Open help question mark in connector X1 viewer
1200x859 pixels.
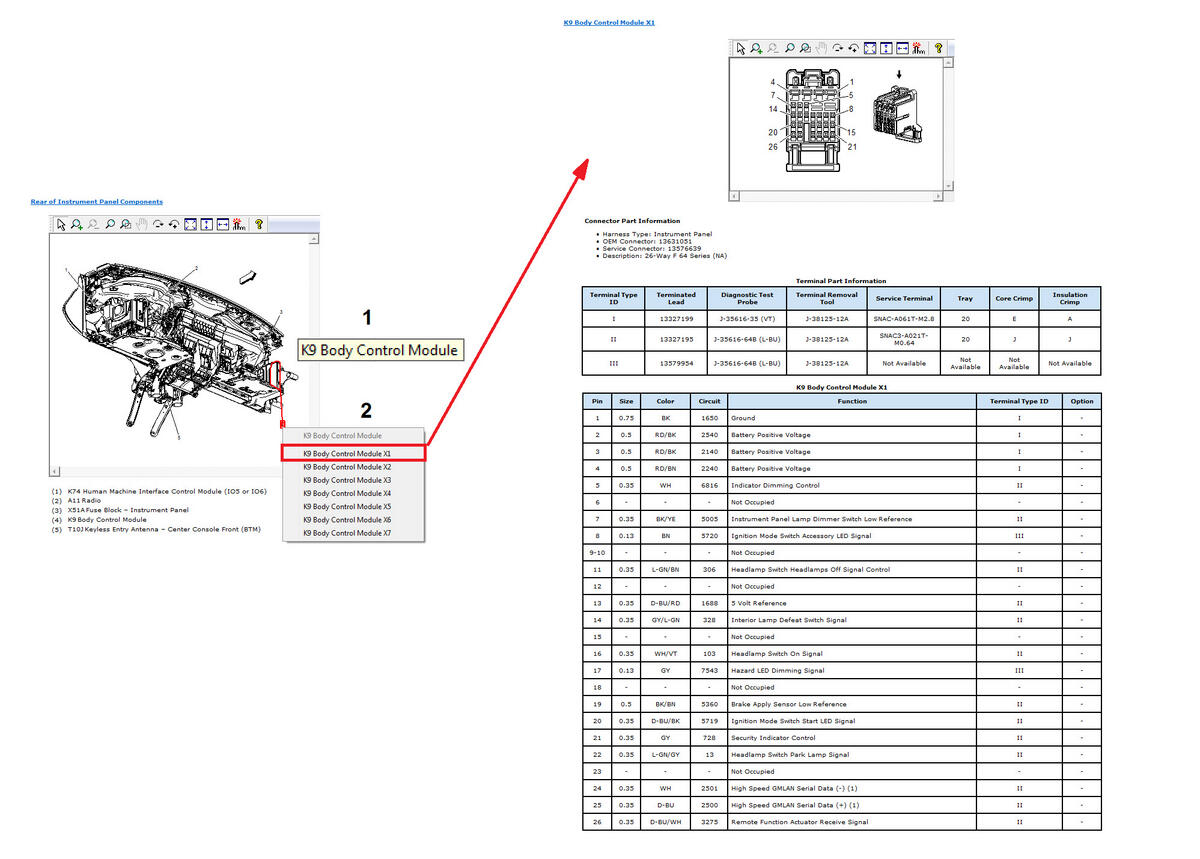938,48
